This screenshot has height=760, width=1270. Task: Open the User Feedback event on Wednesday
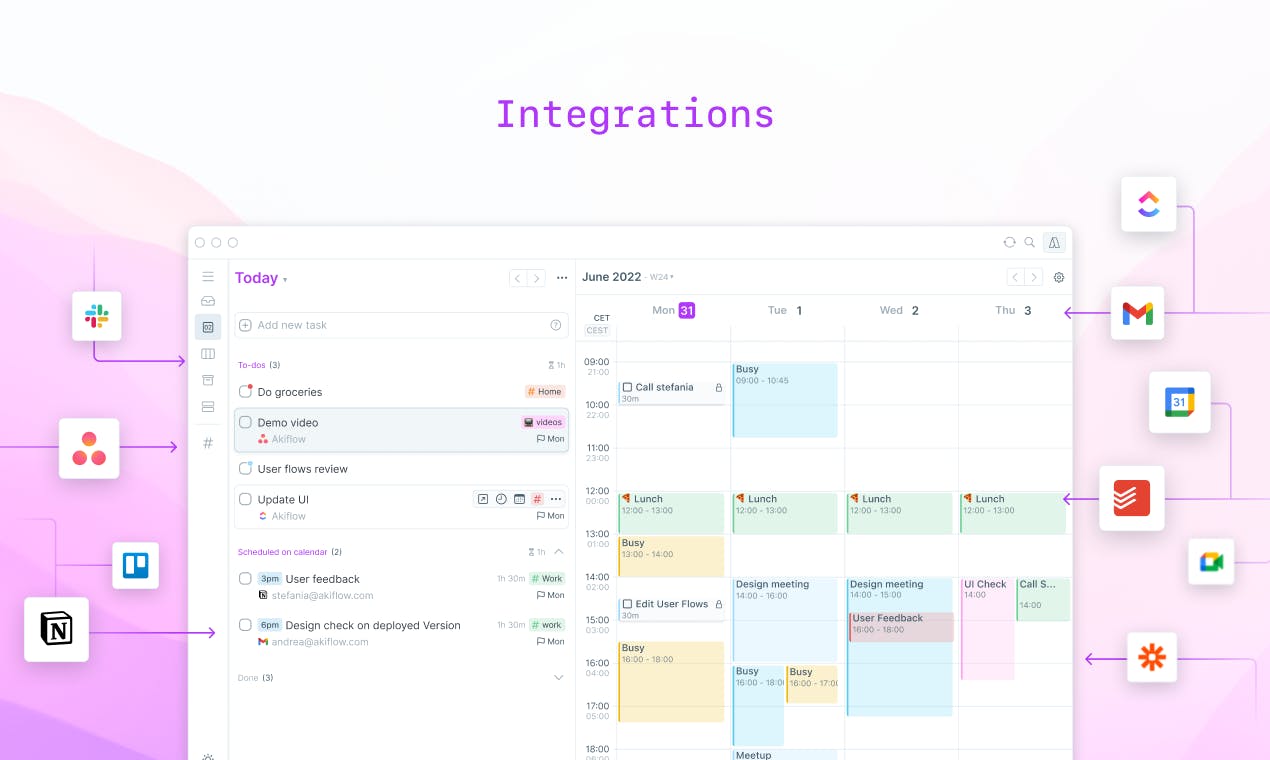(x=901, y=627)
